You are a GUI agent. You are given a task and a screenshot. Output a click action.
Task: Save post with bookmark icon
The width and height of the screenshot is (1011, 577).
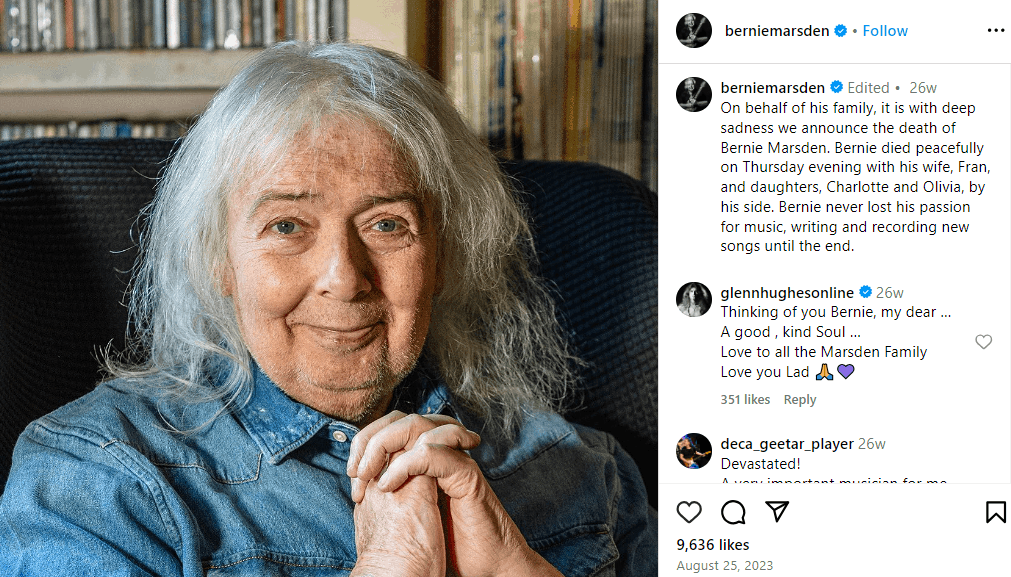click(995, 512)
